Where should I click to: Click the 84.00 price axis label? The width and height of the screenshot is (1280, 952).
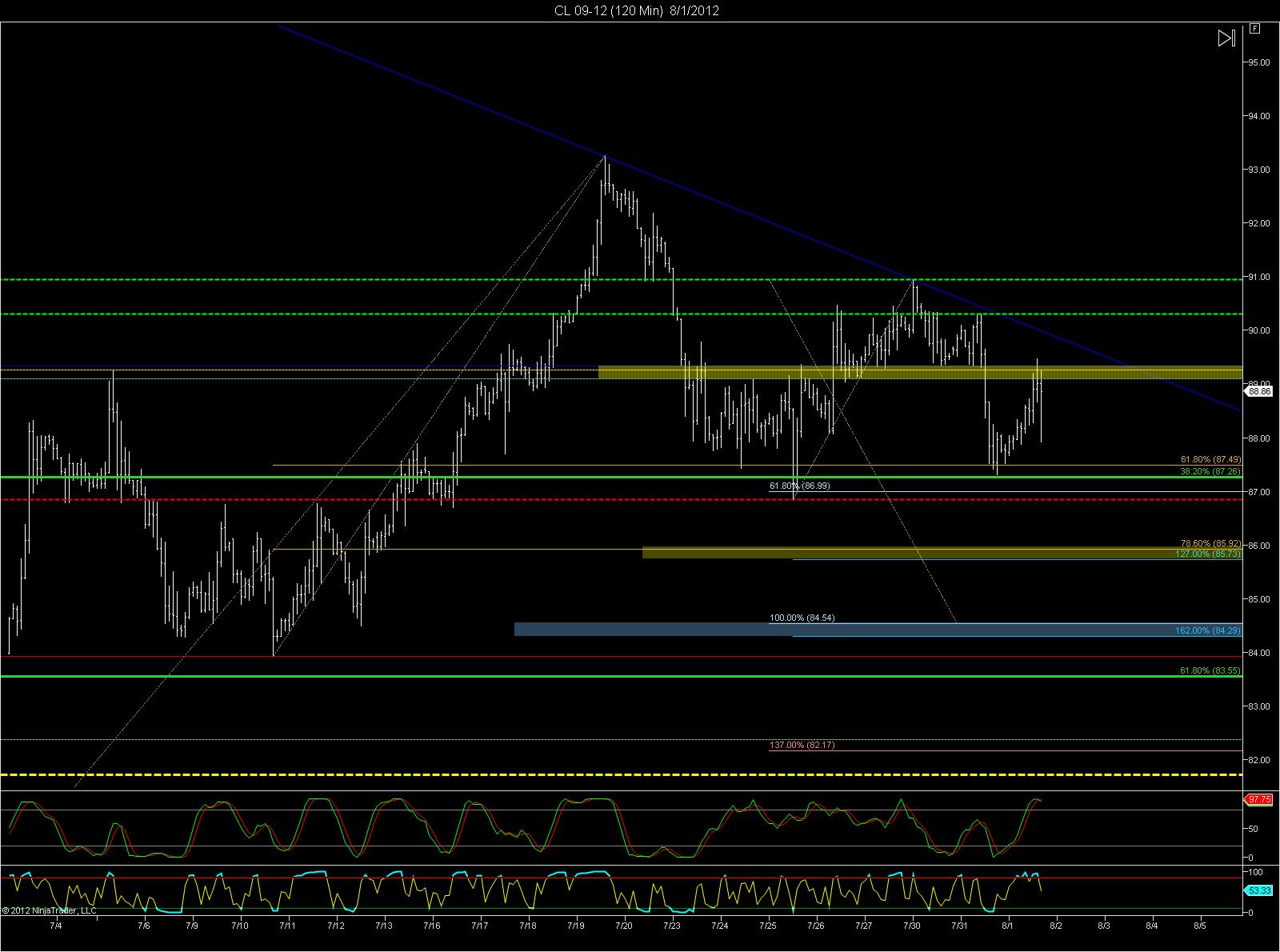coord(1259,653)
